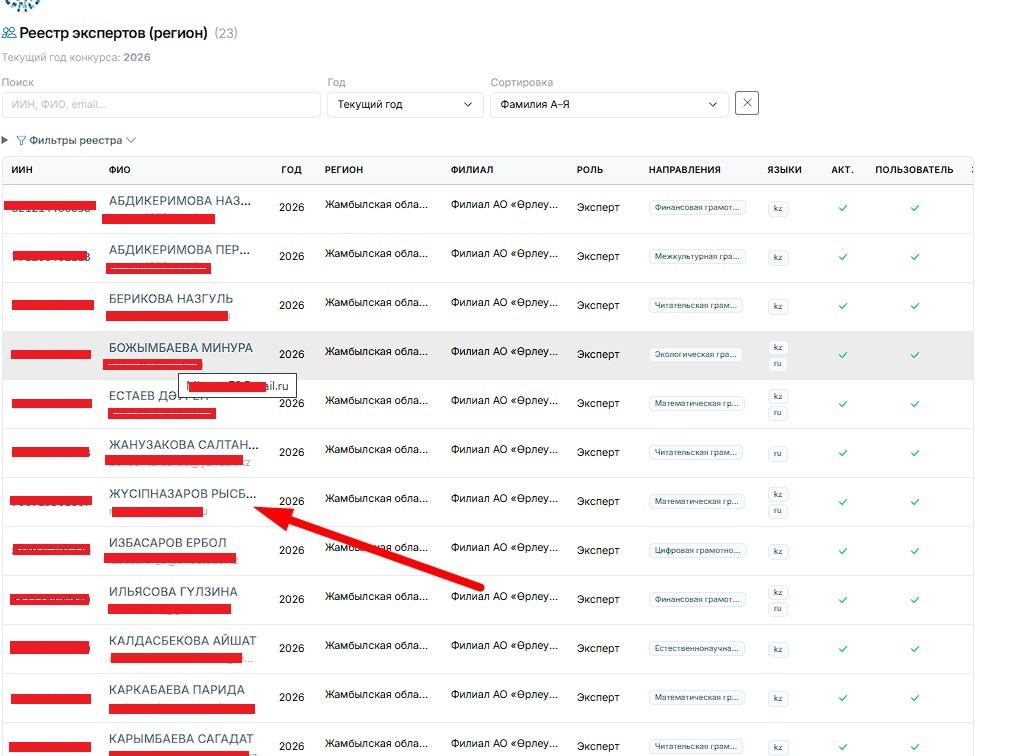
Task: Click the НАПРАВЛЕНИЯ column header
Action: point(684,170)
